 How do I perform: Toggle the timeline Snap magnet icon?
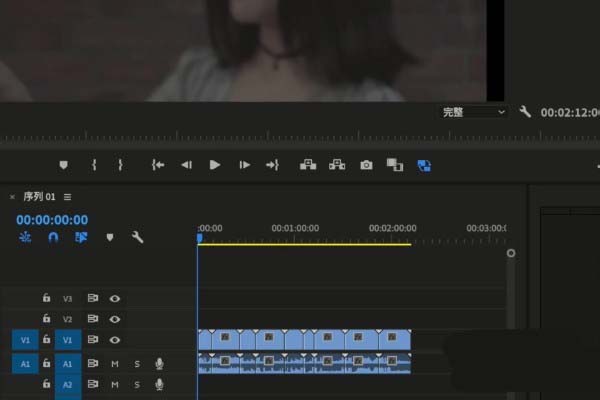pos(54,238)
